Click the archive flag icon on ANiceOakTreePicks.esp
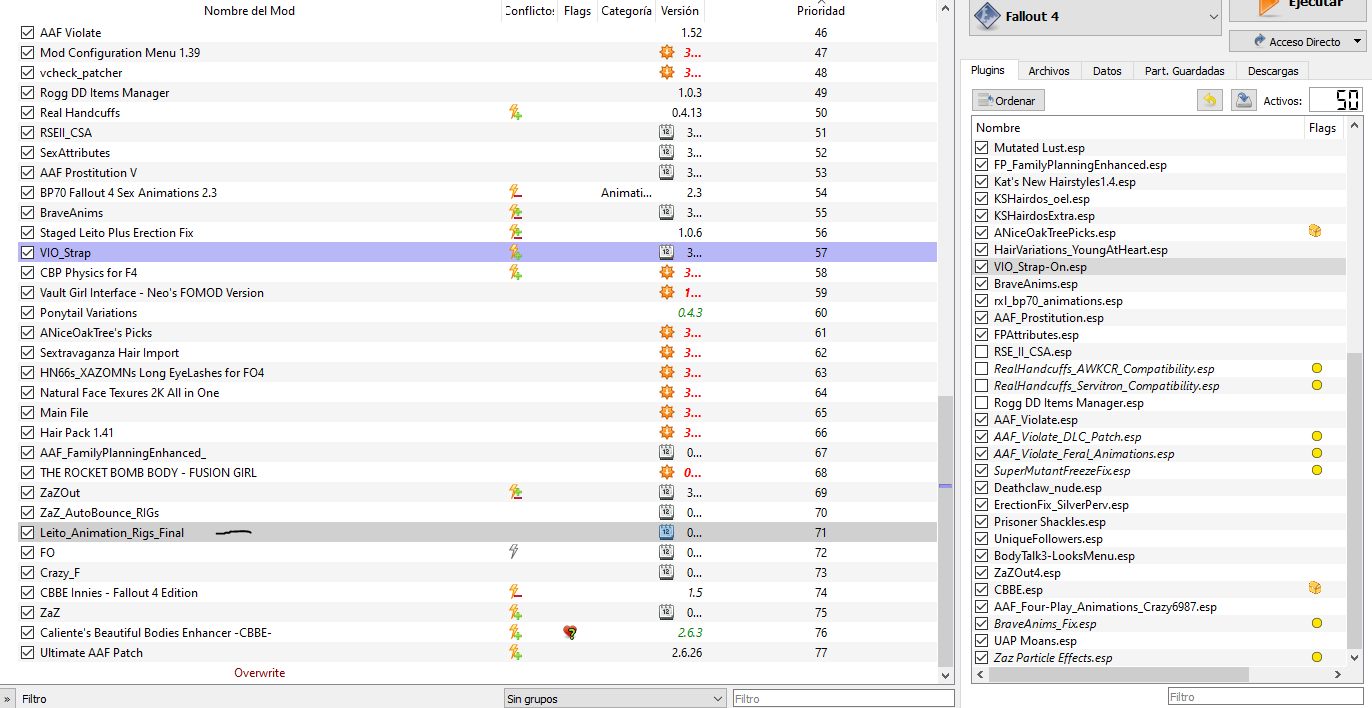1372x708 pixels. coord(1315,232)
